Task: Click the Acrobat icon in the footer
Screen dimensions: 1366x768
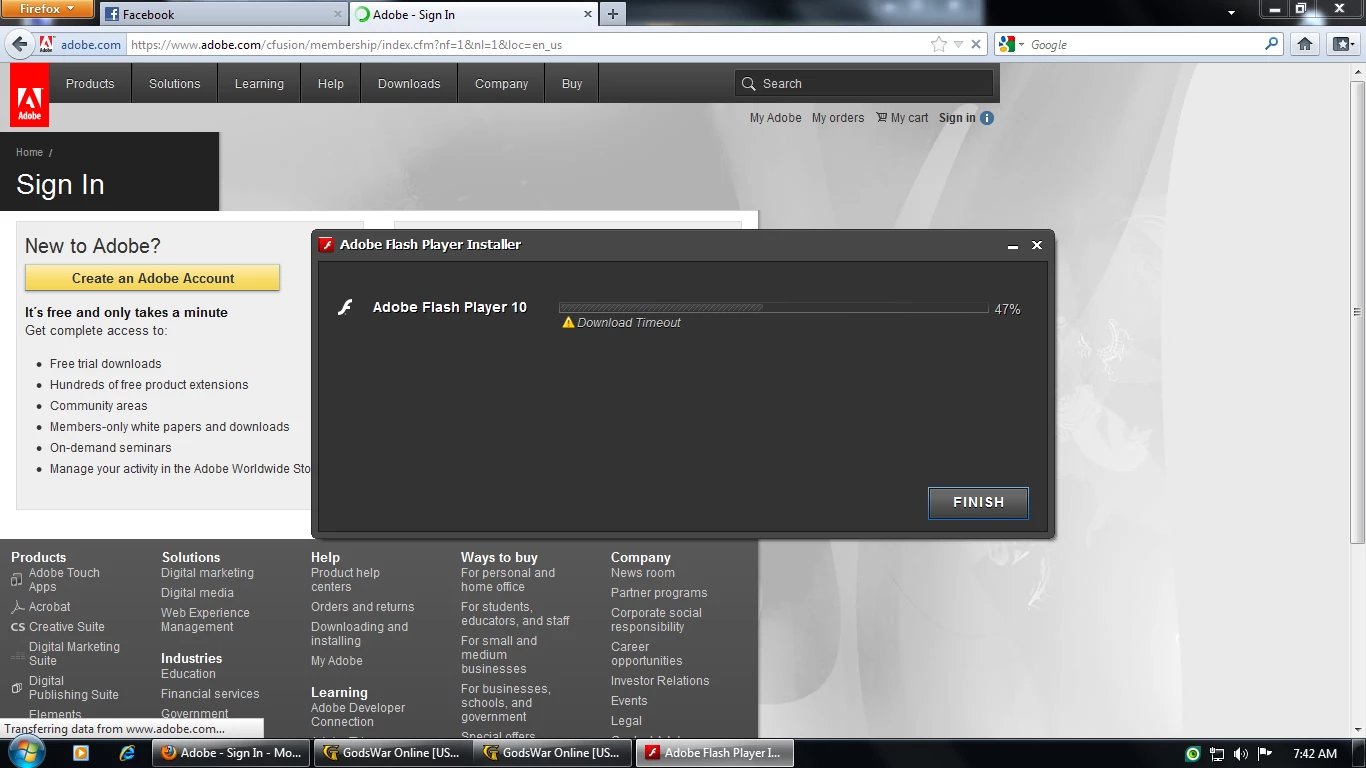Action: (x=17, y=607)
